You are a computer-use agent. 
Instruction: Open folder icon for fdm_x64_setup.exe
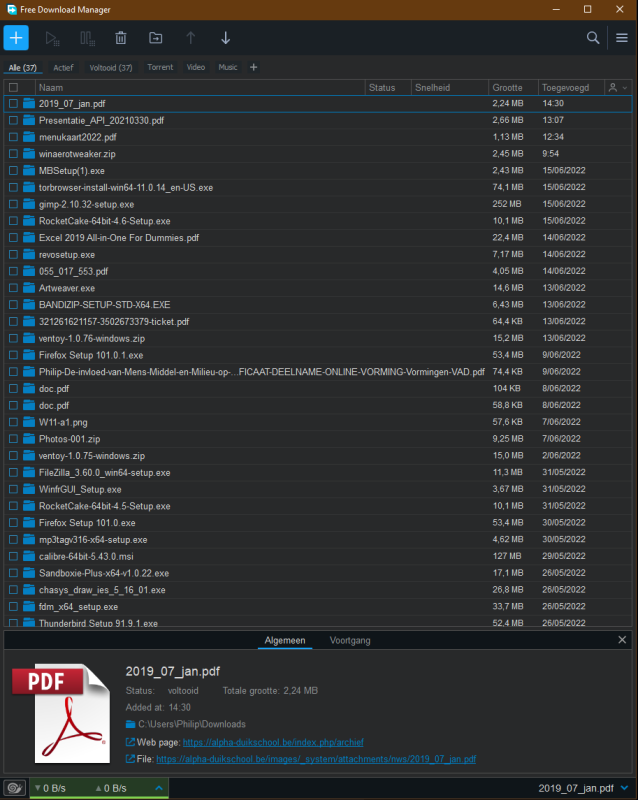coord(29,607)
